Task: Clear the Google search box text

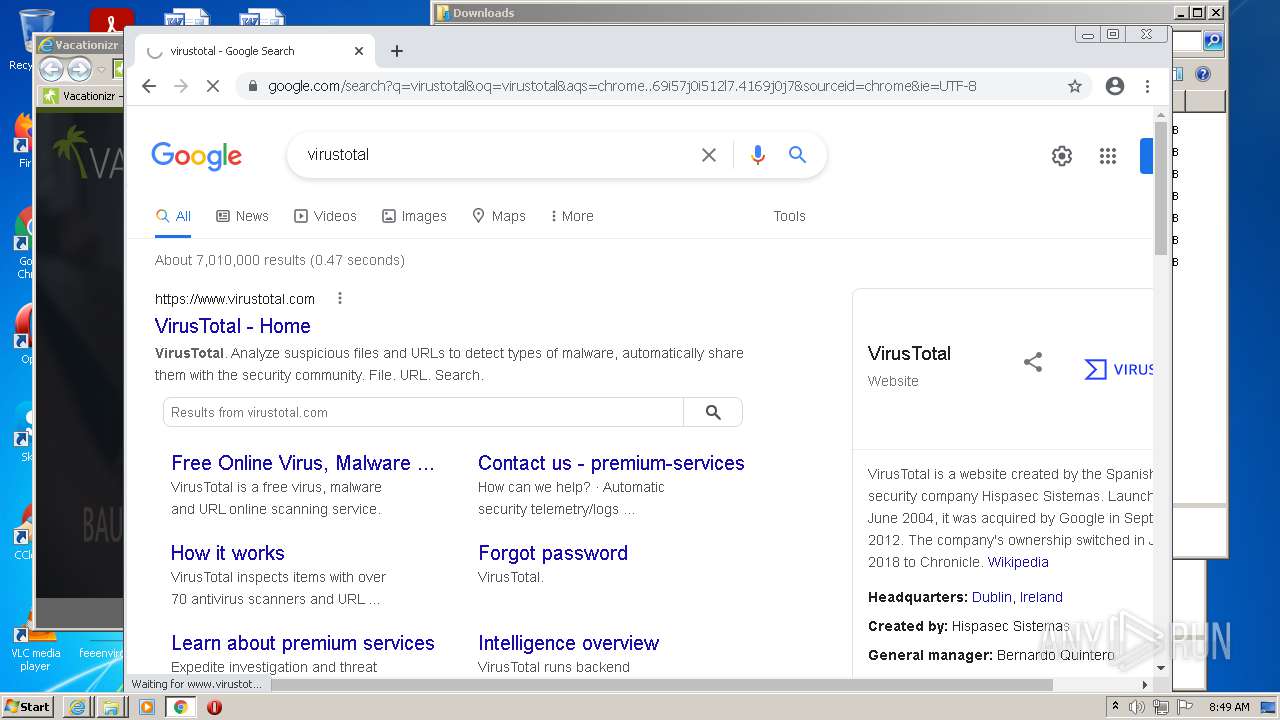Action: (x=709, y=155)
